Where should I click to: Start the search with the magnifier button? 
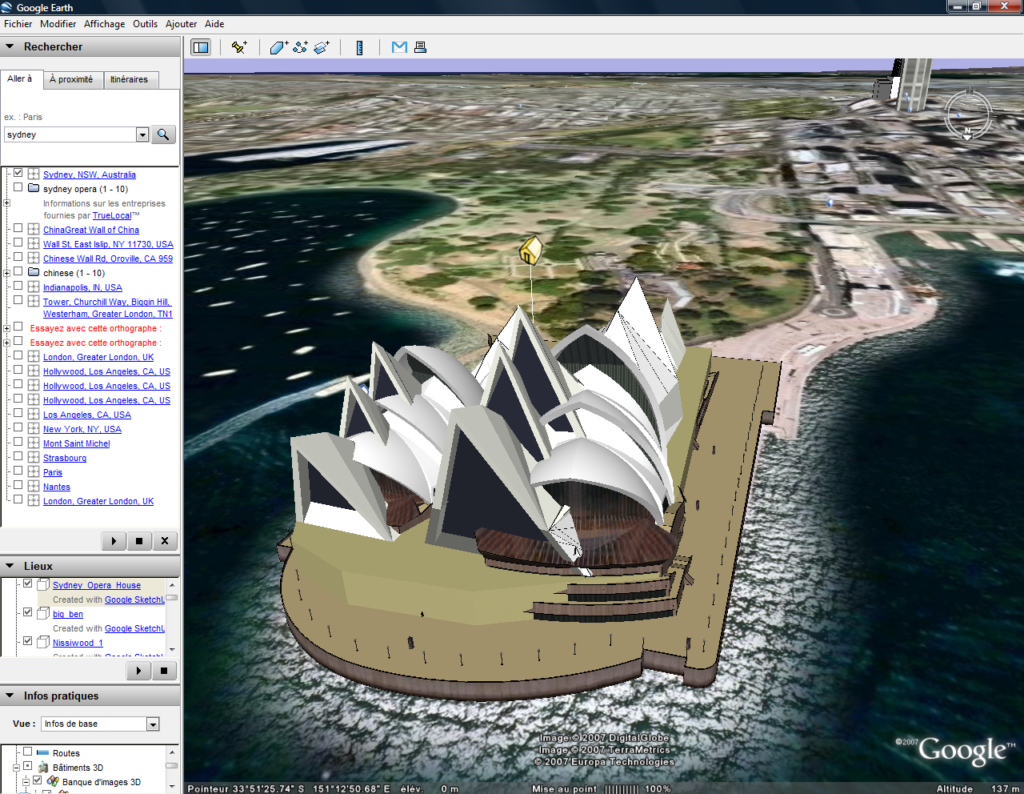pos(163,135)
